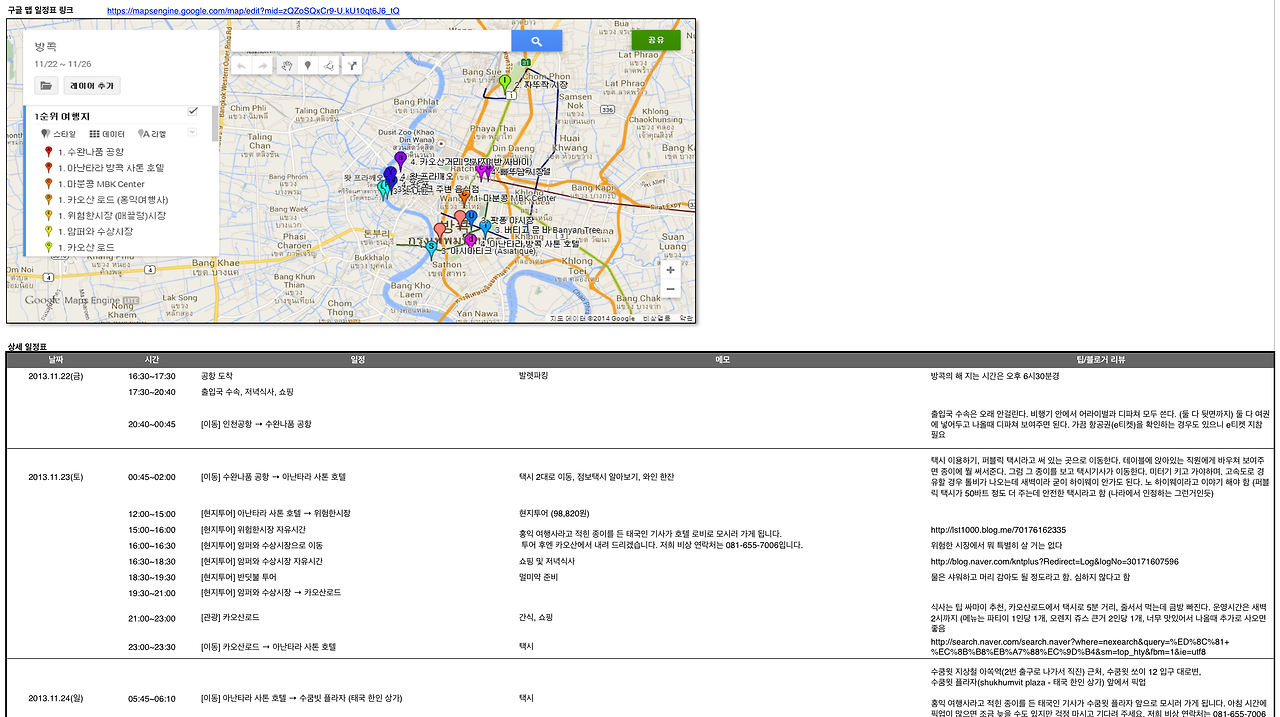Open the lst1000.blog.me link

pyautogui.click(x=998, y=530)
